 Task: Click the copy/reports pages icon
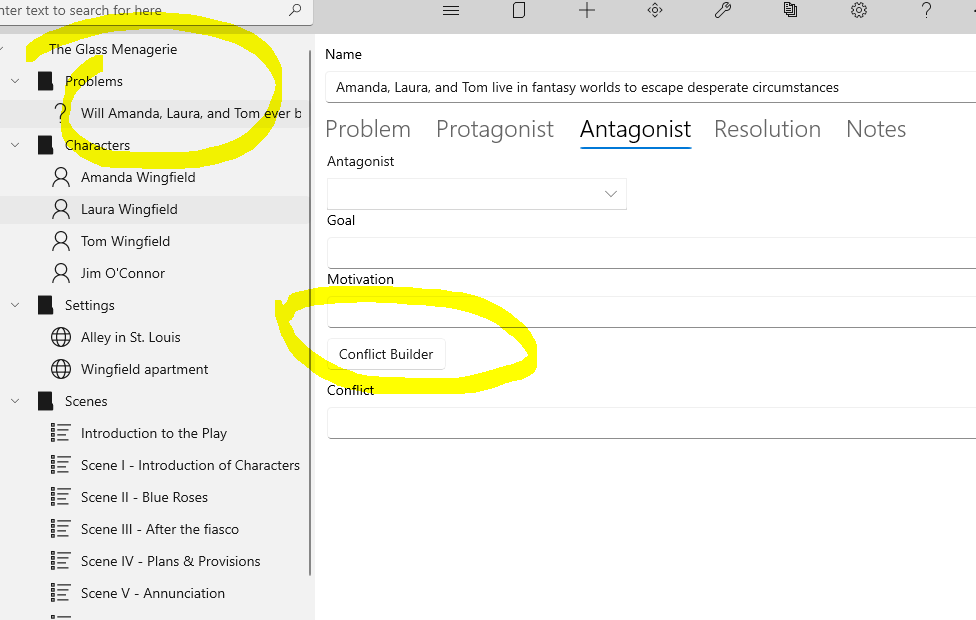click(790, 11)
